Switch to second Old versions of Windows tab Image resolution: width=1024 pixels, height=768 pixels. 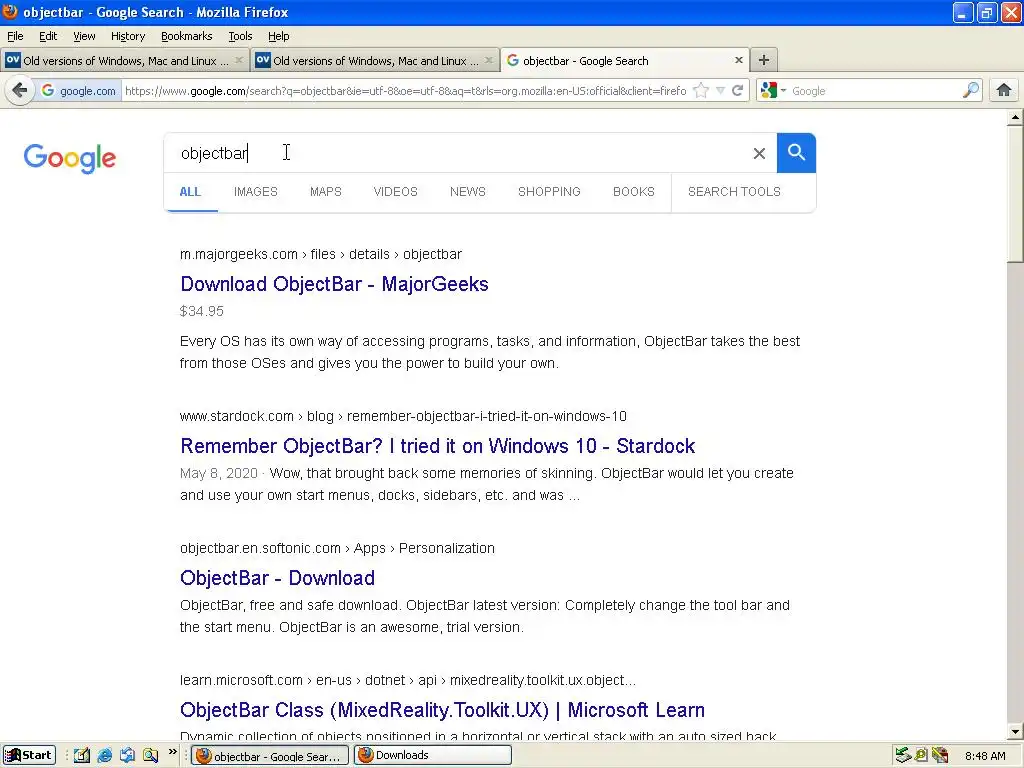pyautogui.click(x=375, y=60)
